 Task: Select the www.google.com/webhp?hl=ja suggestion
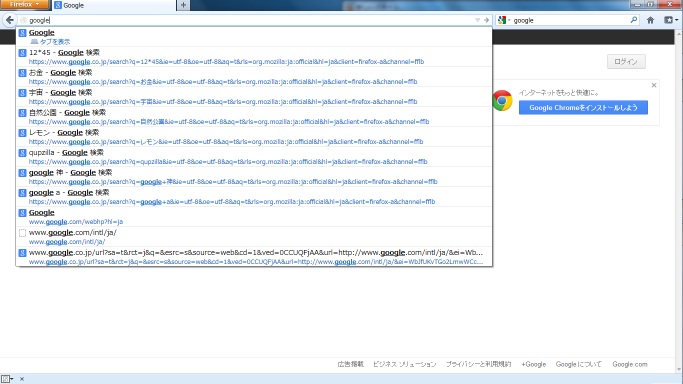[x=254, y=217]
